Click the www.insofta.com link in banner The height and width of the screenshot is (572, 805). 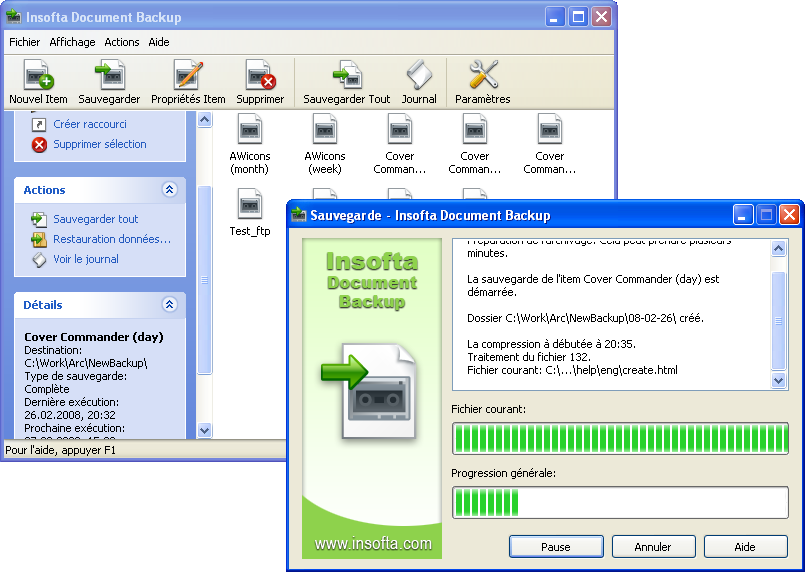point(373,544)
